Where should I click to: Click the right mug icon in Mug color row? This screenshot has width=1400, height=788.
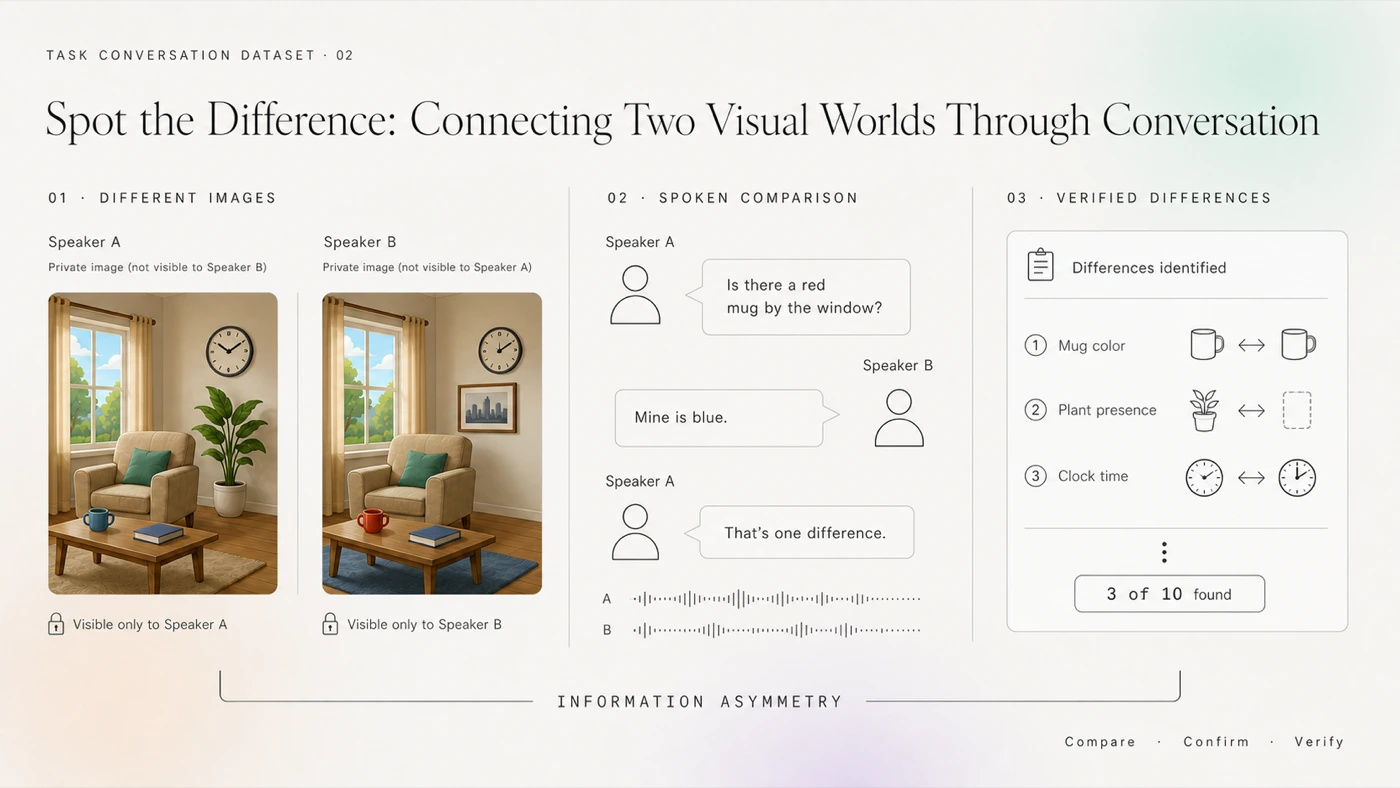point(1298,345)
